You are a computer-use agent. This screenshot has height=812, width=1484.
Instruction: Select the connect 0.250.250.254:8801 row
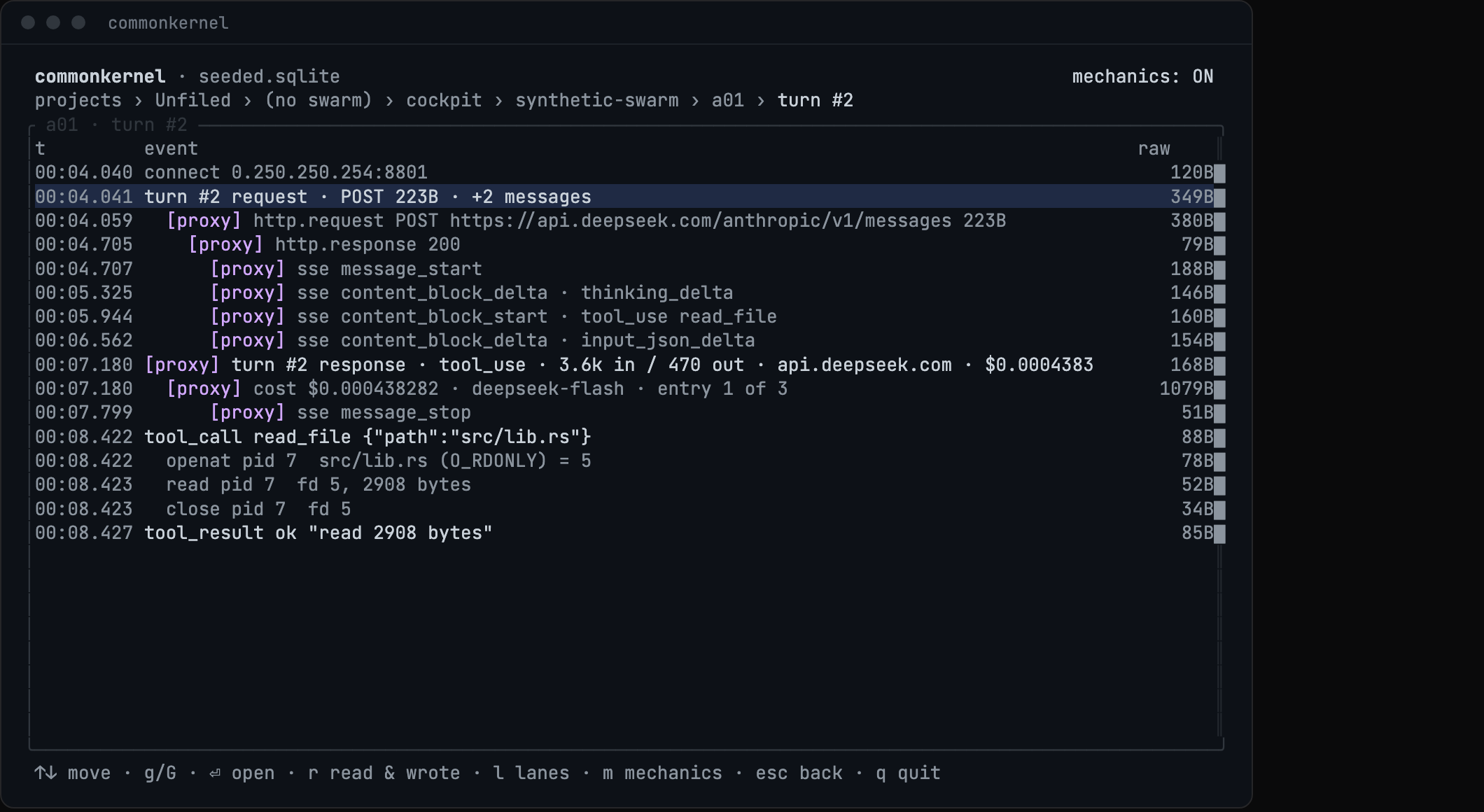click(626, 172)
